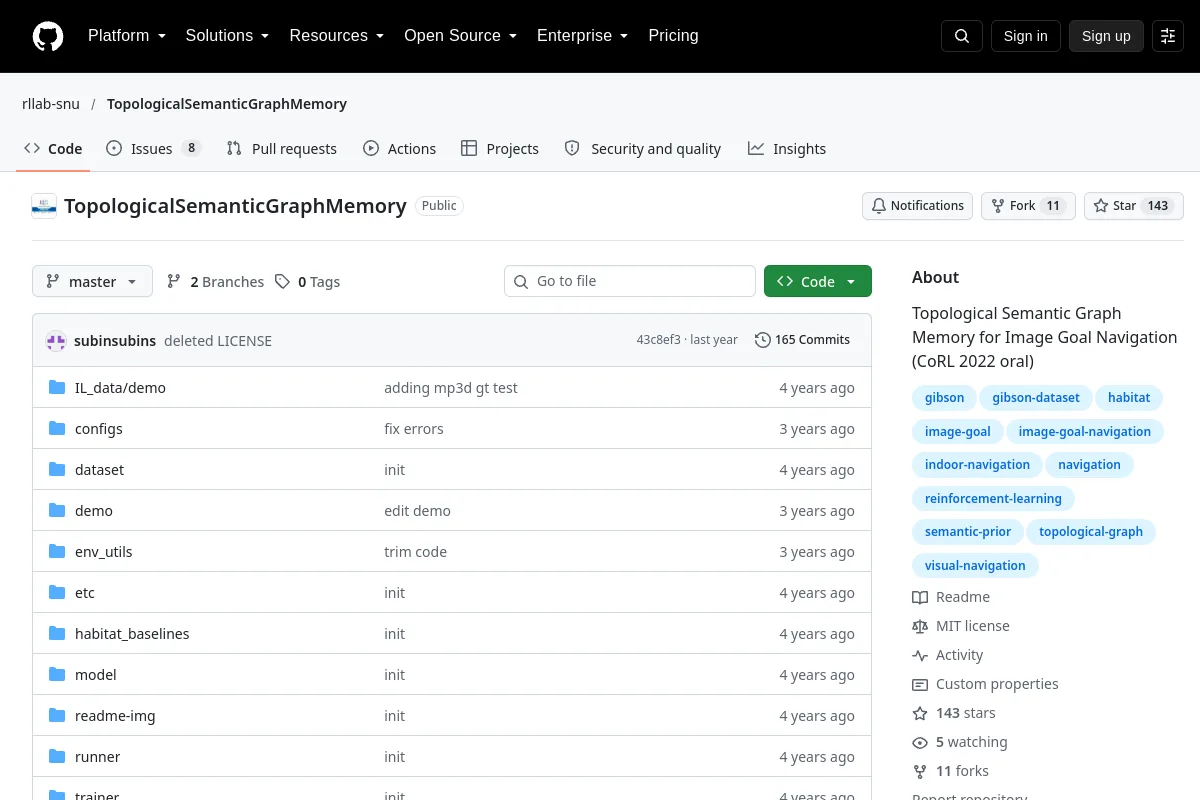Open the TopologicalSemanticGraphMemory breadcrumb link

pyautogui.click(x=227, y=104)
